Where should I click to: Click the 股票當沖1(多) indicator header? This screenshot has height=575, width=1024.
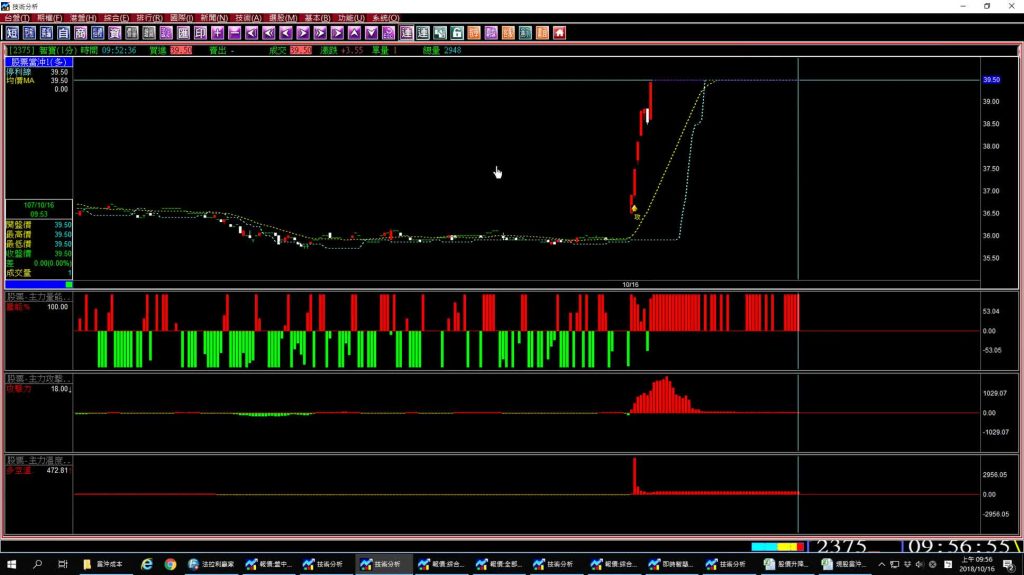pyautogui.click(x=39, y=61)
